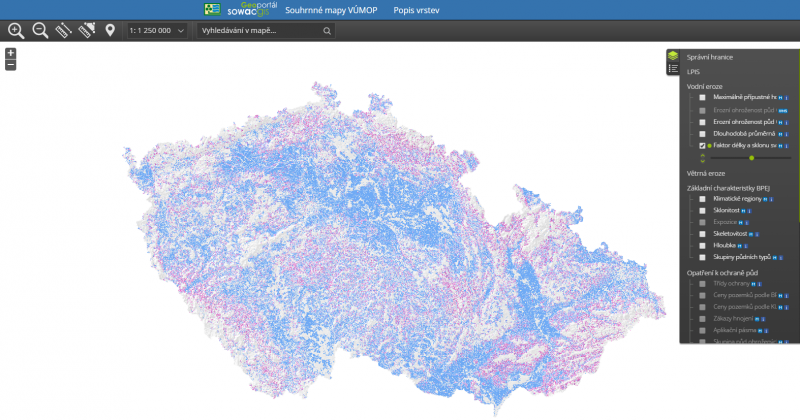800x420 pixels.
Task: Enable the Sklonitost layer checkbox
Action: [x=703, y=211]
